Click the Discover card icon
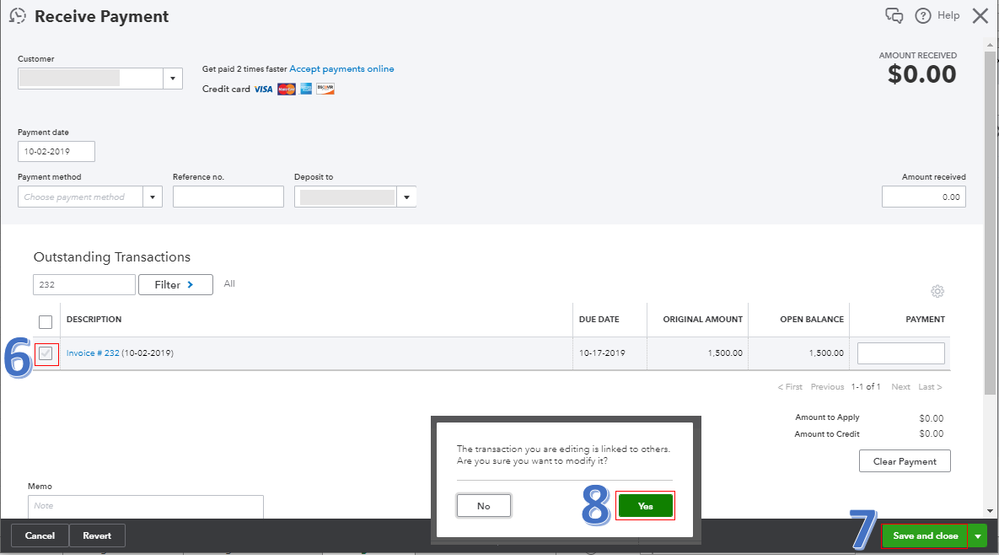 (x=326, y=89)
